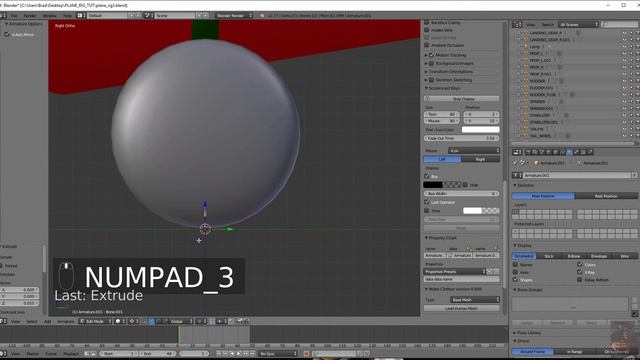The image size is (640, 360).
Task: Open the Global transform orientation dropdown
Action: point(180,321)
